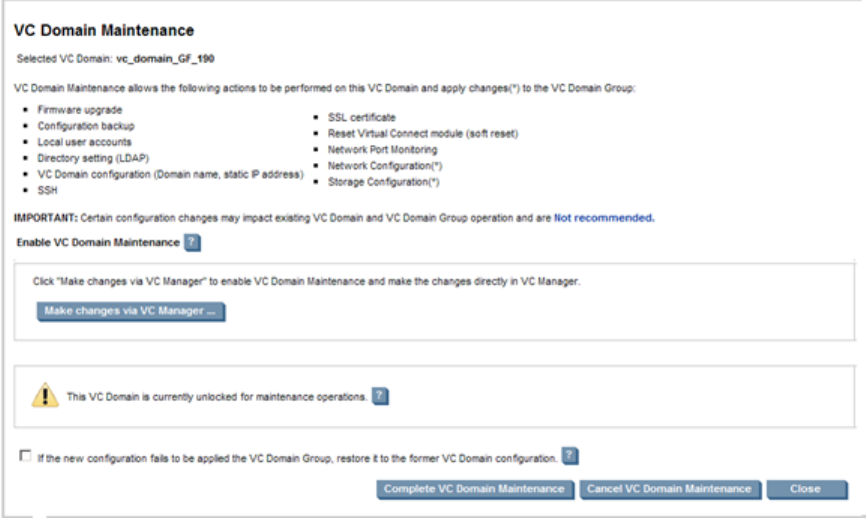Click the VC Domain Maintenance heading
Screen dimensions: 866x518
[x=104, y=32]
